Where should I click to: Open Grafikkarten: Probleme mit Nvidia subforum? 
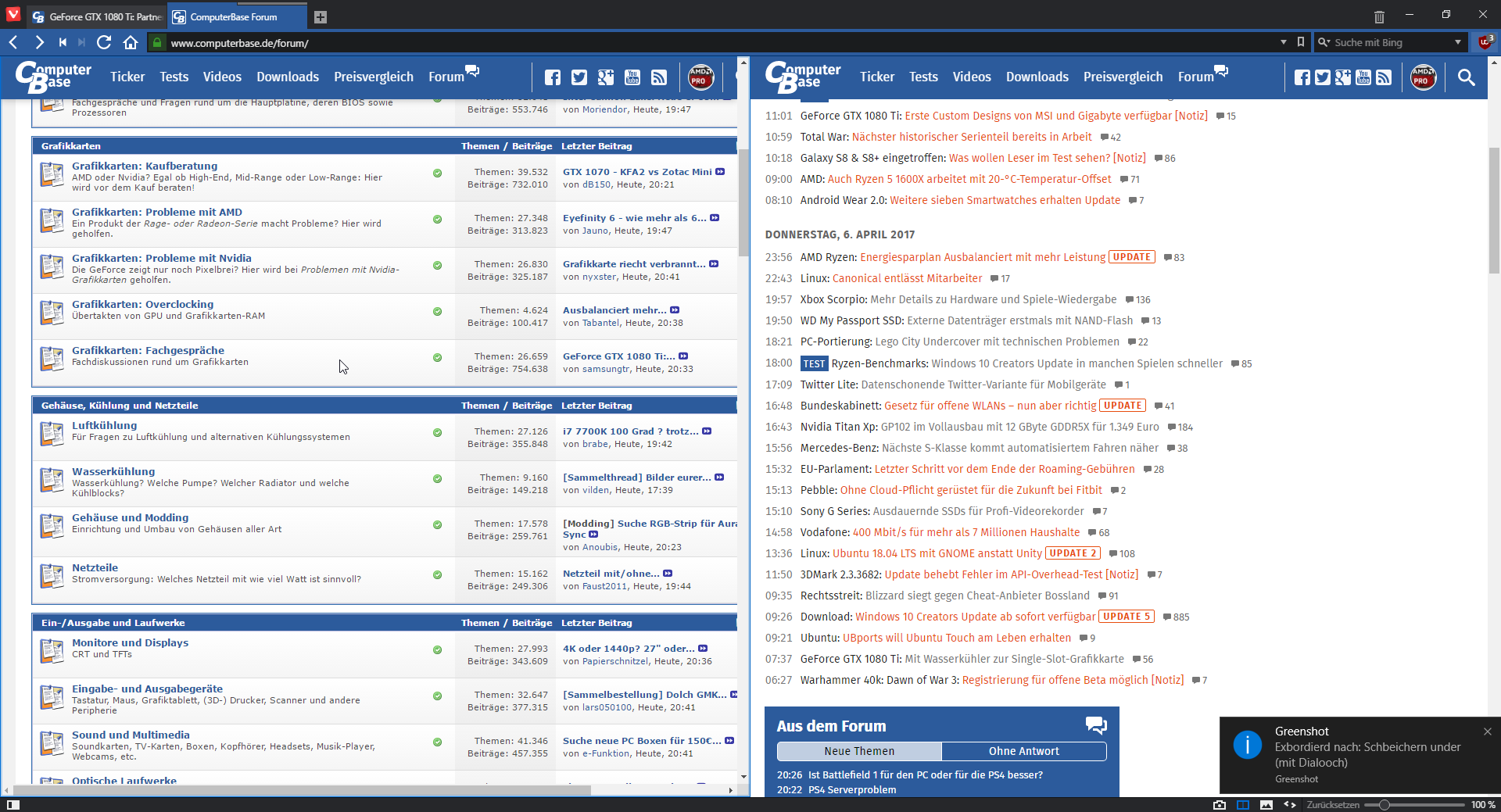point(162,258)
